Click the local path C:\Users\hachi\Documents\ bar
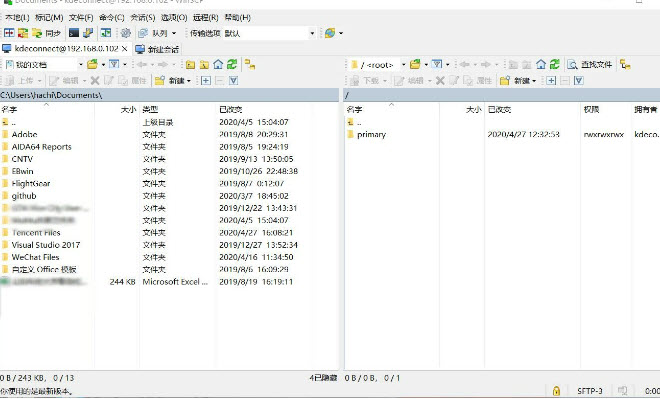 point(169,95)
